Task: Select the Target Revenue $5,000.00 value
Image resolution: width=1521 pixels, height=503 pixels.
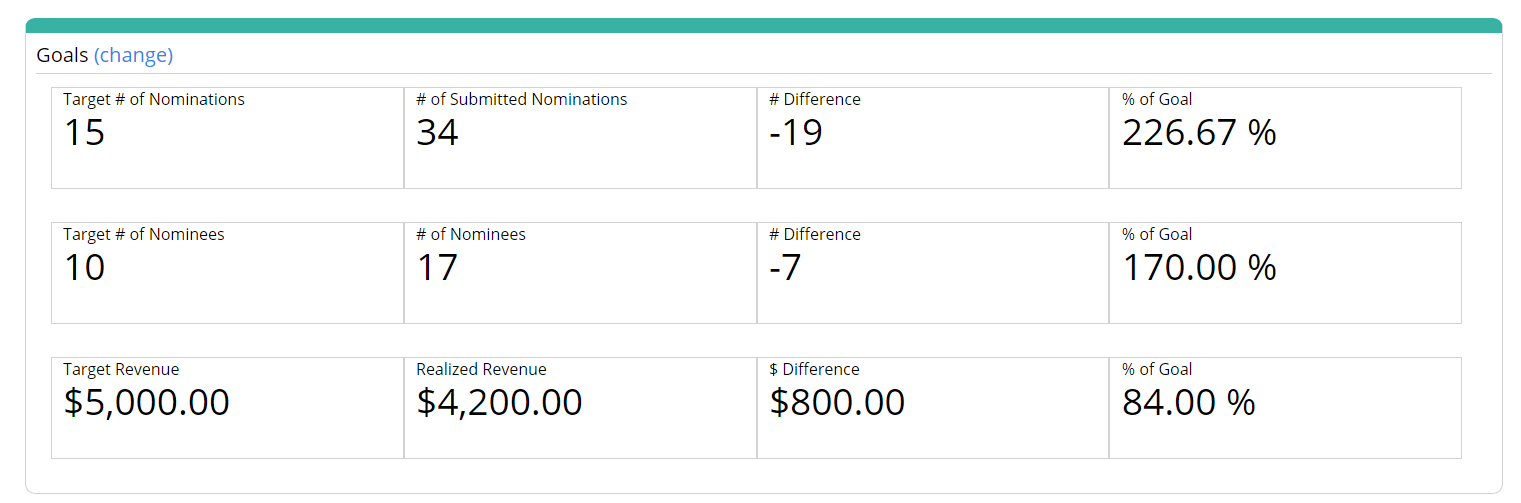Action: pos(147,403)
